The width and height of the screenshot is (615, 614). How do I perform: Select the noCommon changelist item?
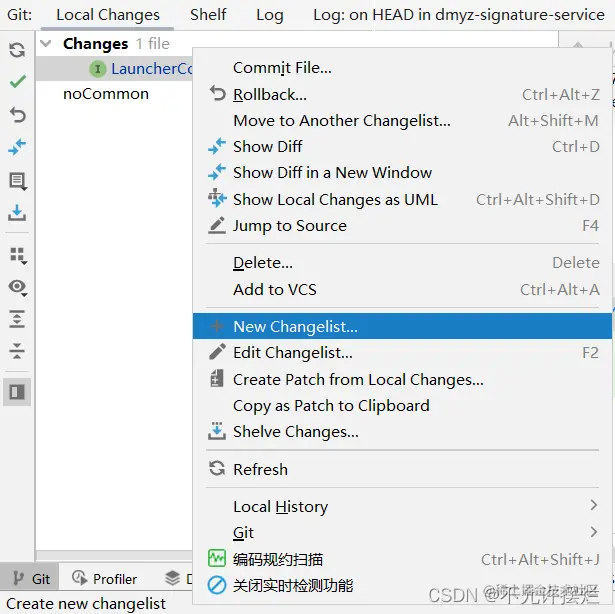point(106,94)
